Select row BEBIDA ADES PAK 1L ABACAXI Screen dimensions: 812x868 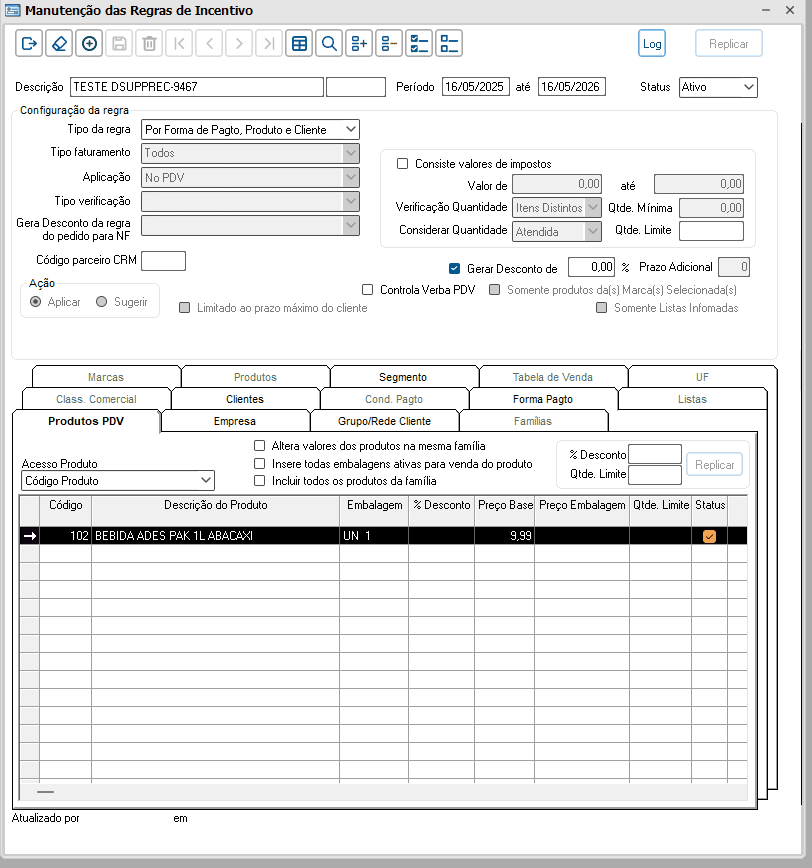click(x=383, y=535)
